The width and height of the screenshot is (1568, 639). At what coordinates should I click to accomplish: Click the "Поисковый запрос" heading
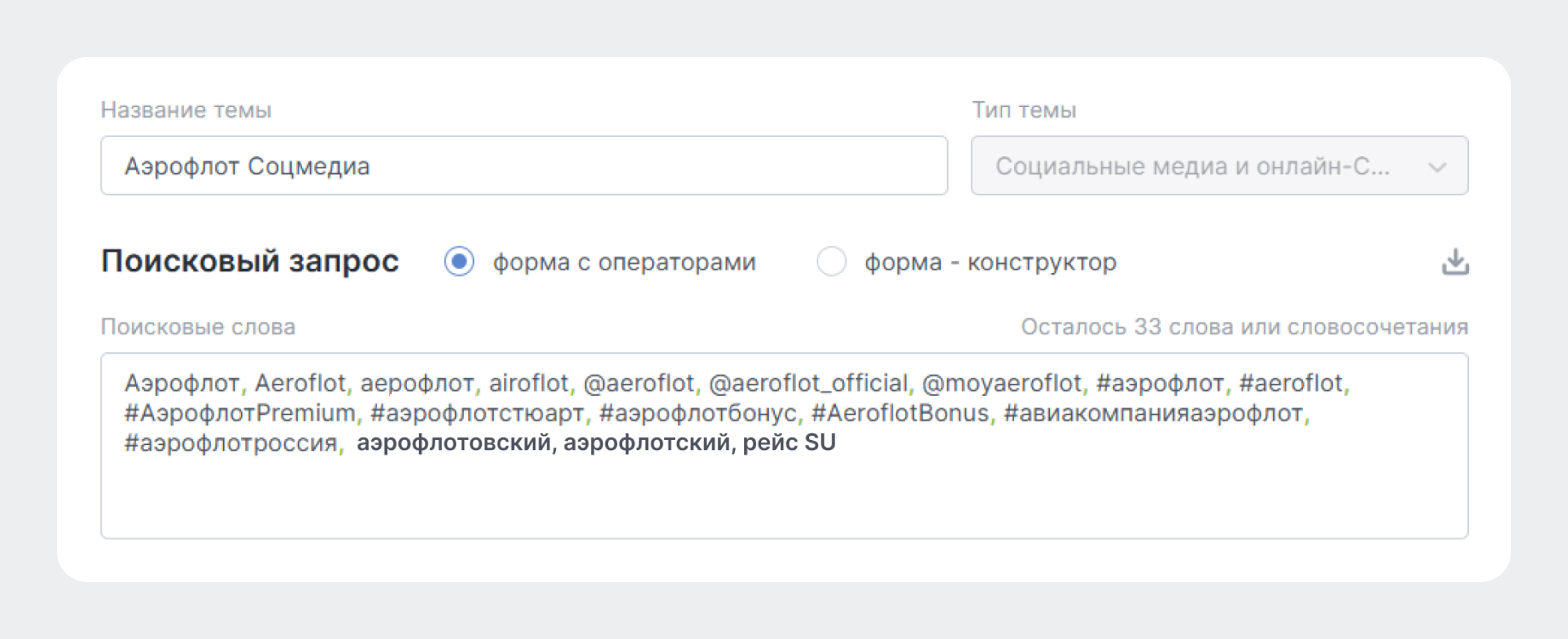250,261
